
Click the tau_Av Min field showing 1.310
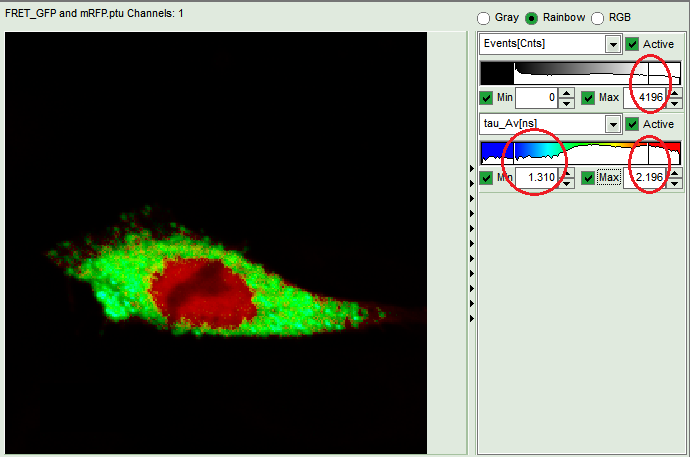point(536,178)
